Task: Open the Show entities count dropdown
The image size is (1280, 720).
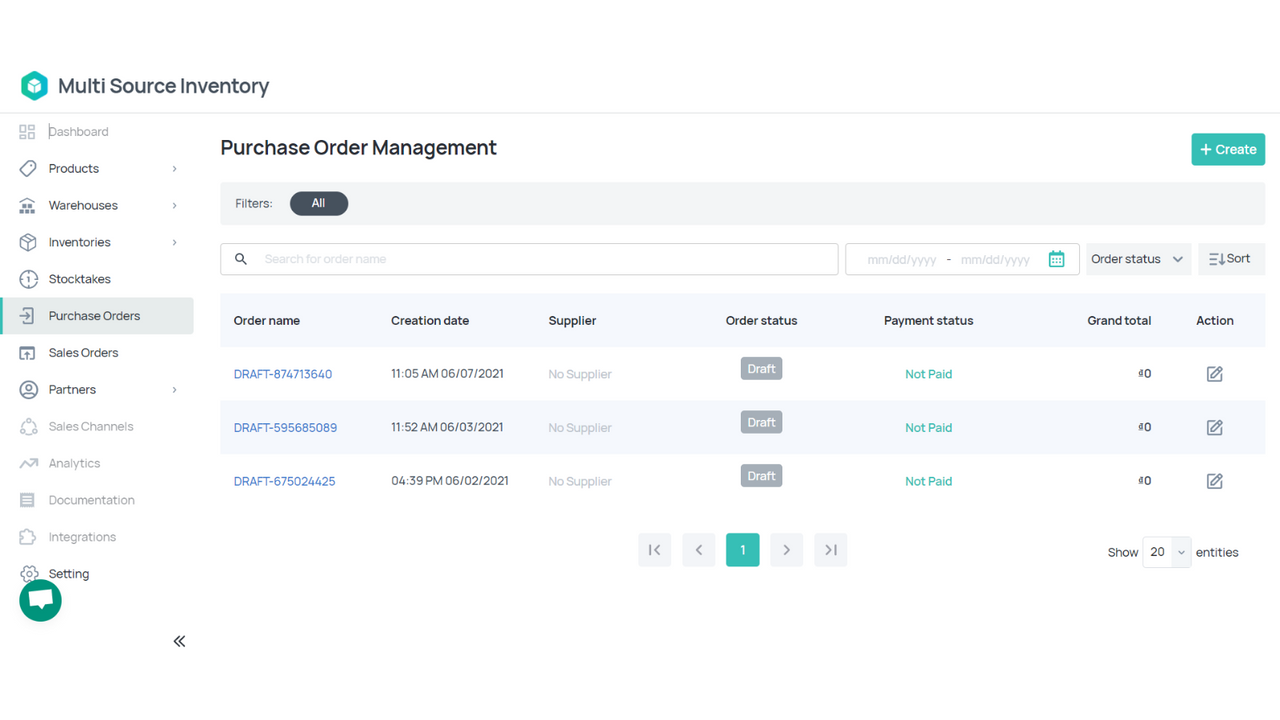Action: [x=1166, y=552]
